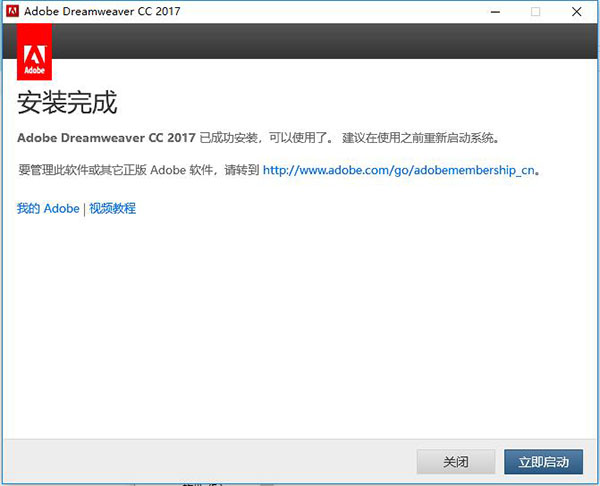
Task: Minimize the Dreamweaver installer window
Action: [x=495, y=12]
